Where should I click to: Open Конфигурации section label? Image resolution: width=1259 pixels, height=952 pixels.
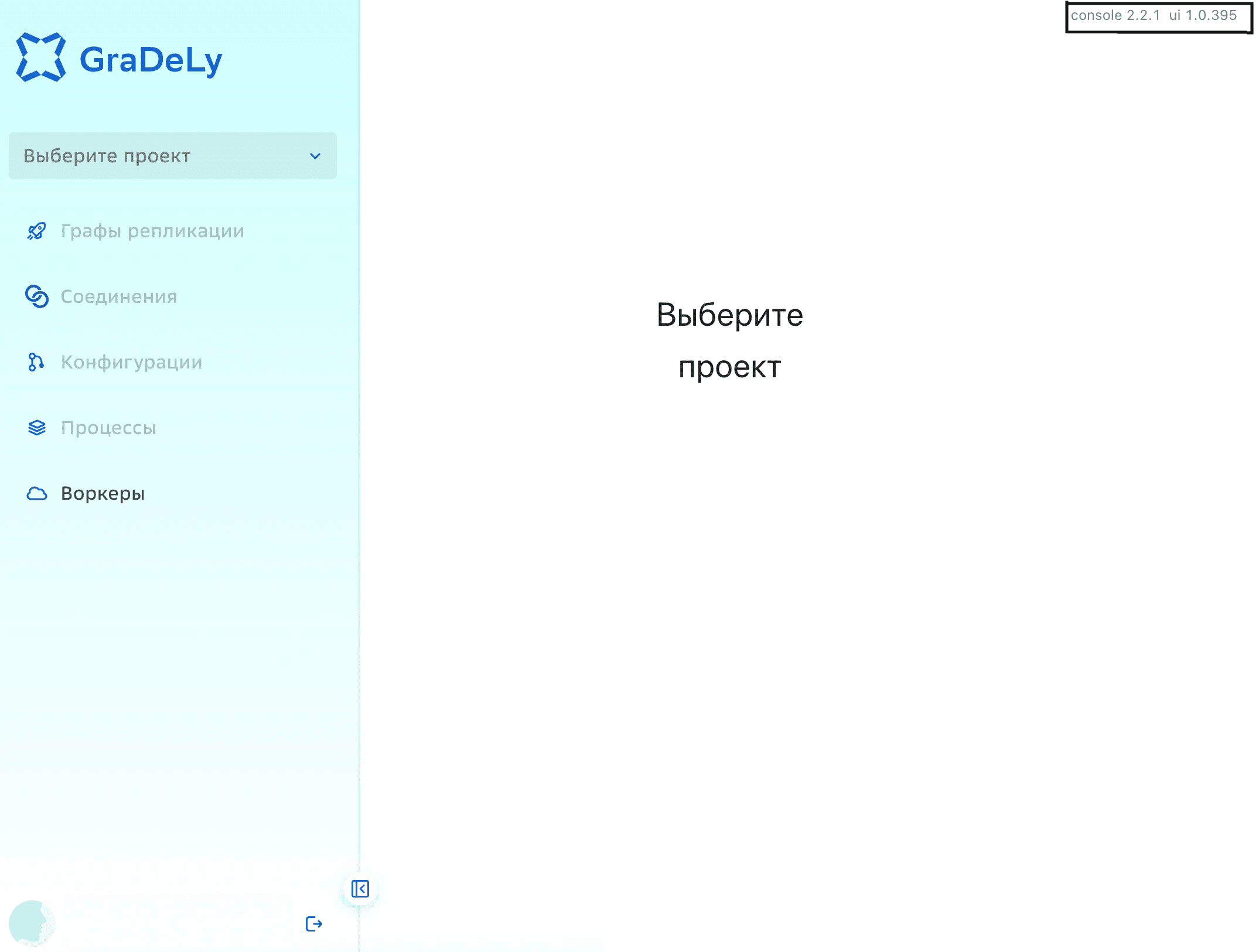coord(132,362)
